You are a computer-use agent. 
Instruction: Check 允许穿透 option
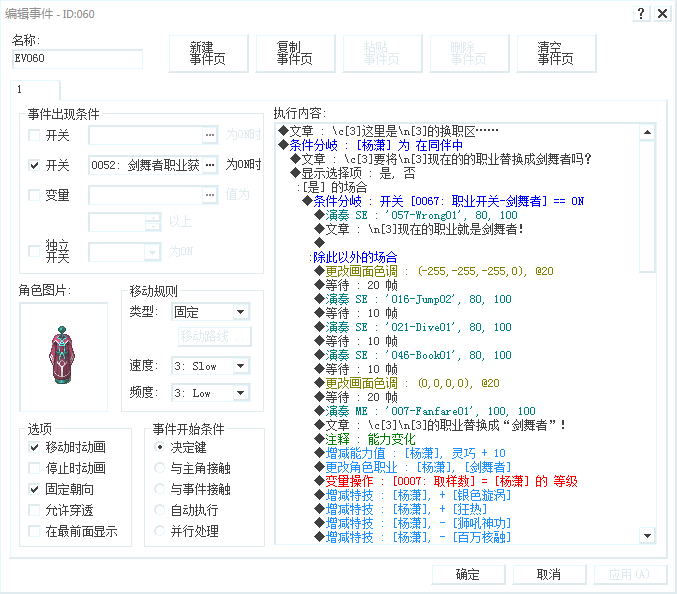pyautogui.click(x=34, y=510)
